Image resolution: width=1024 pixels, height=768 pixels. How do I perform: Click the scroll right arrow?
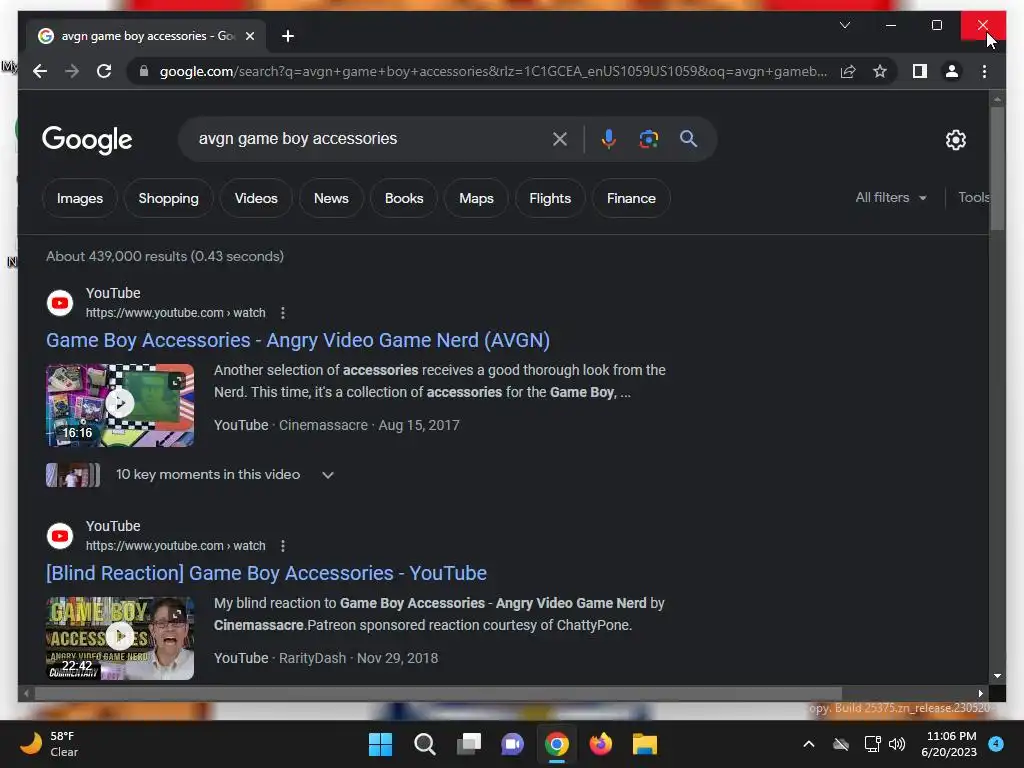[x=980, y=694]
